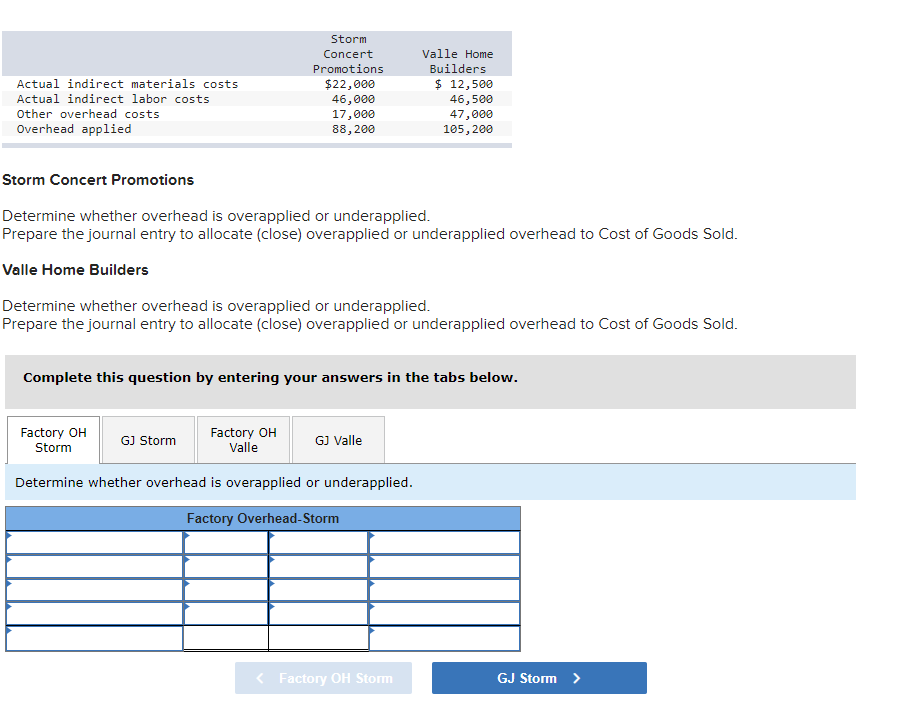This screenshot has width=906, height=723.
Task: Click the GJ Storm next button
Action: click(x=539, y=678)
